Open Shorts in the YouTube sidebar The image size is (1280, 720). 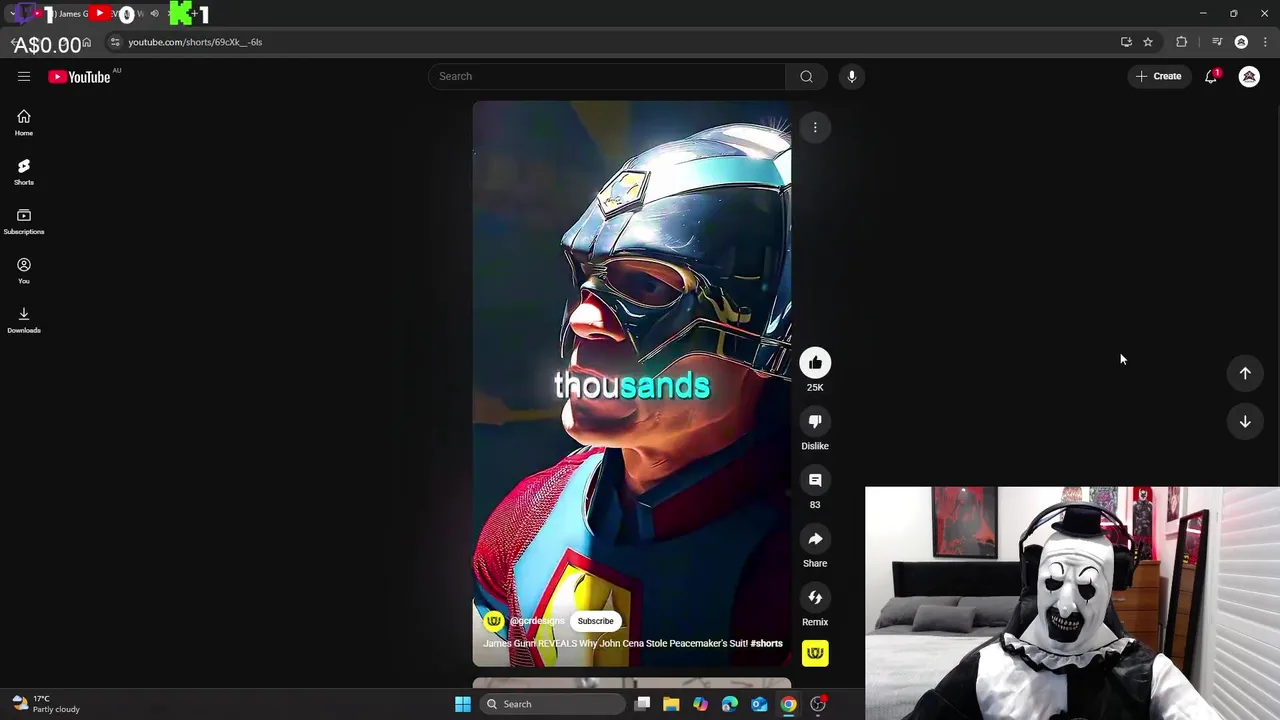coord(24,172)
